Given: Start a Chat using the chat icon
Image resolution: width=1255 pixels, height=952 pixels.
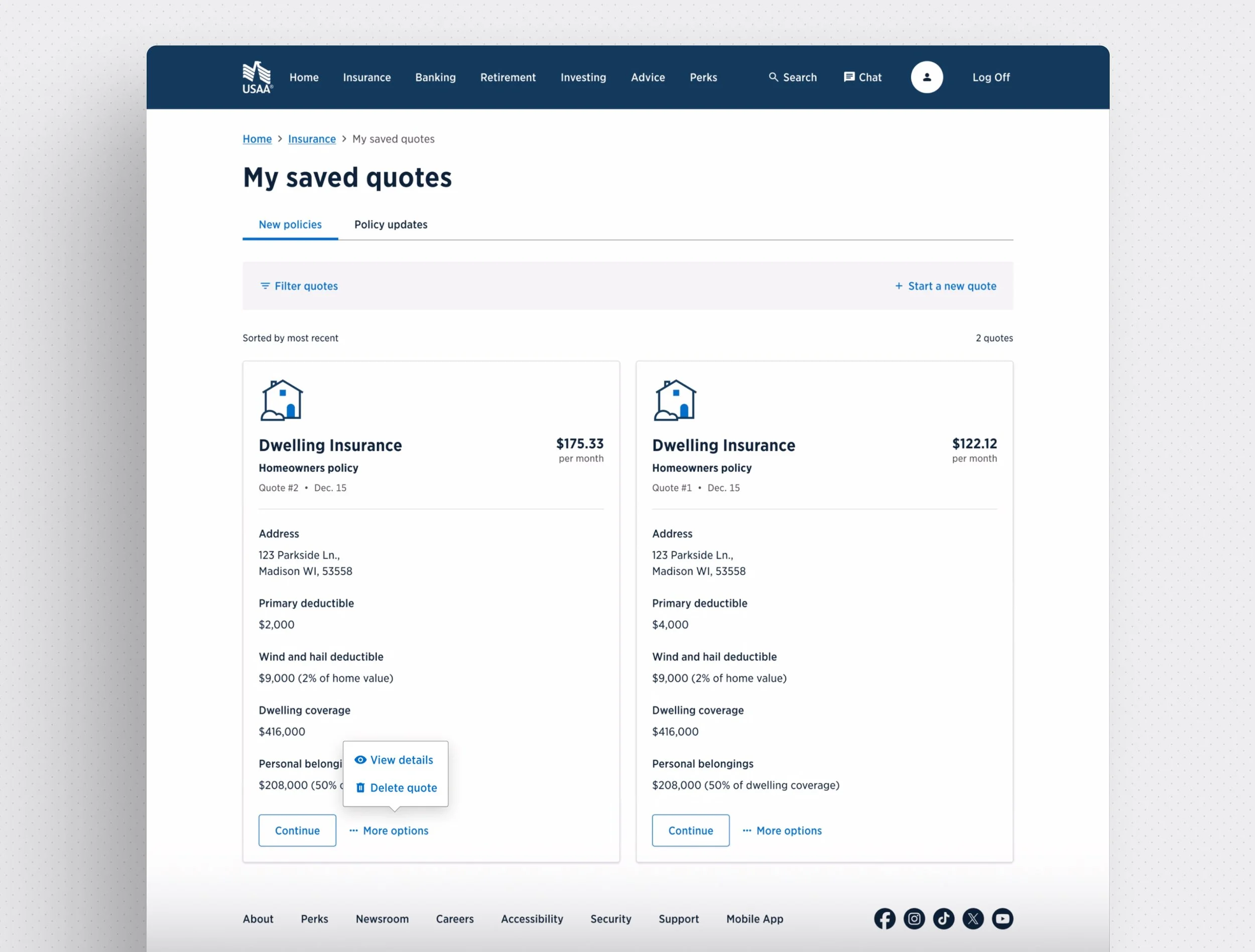Looking at the screenshot, I should point(849,77).
